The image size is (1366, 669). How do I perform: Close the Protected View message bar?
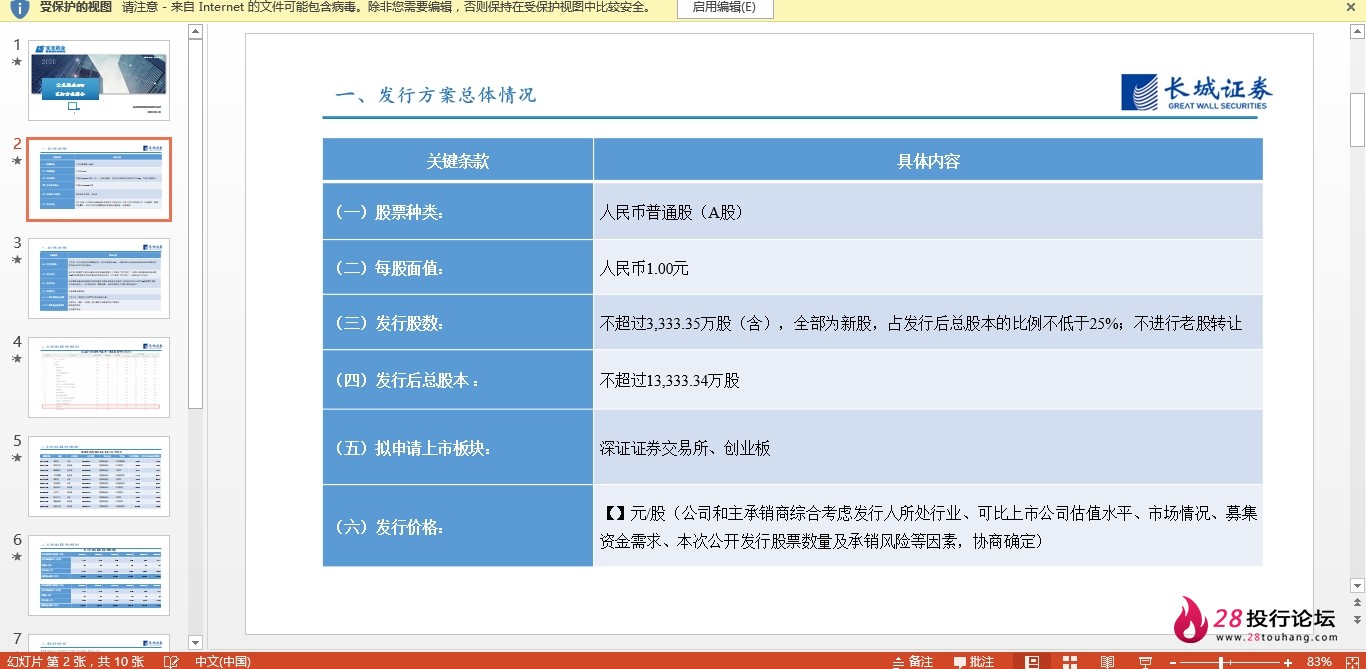[1351, 7]
